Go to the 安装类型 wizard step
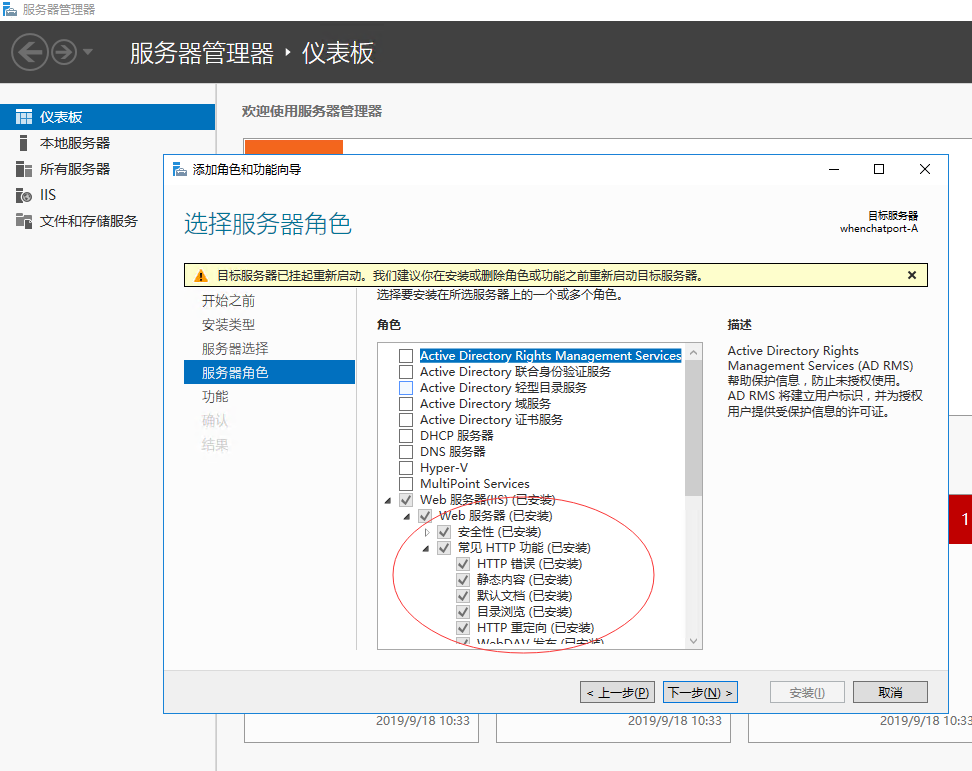This screenshot has height=771, width=972. pos(228,325)
